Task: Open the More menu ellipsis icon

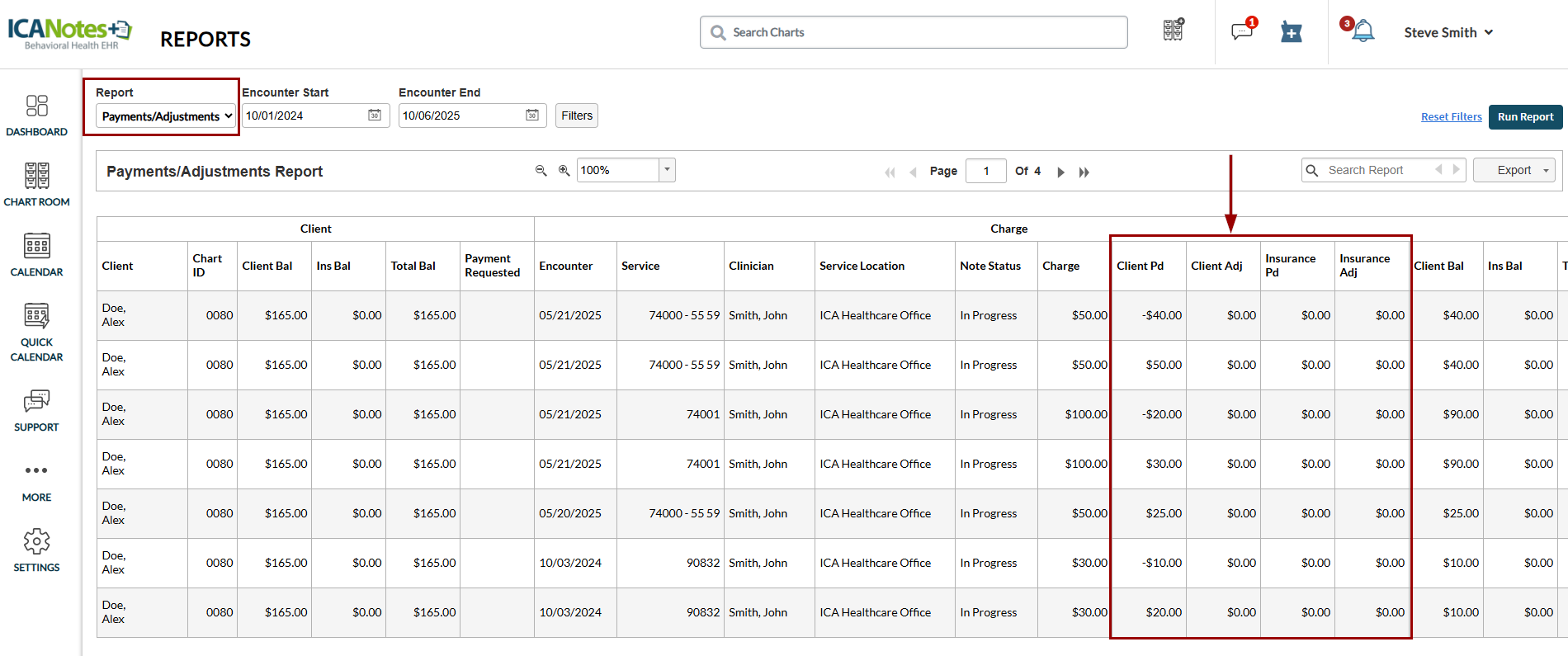Action: [x=36, y=470]
